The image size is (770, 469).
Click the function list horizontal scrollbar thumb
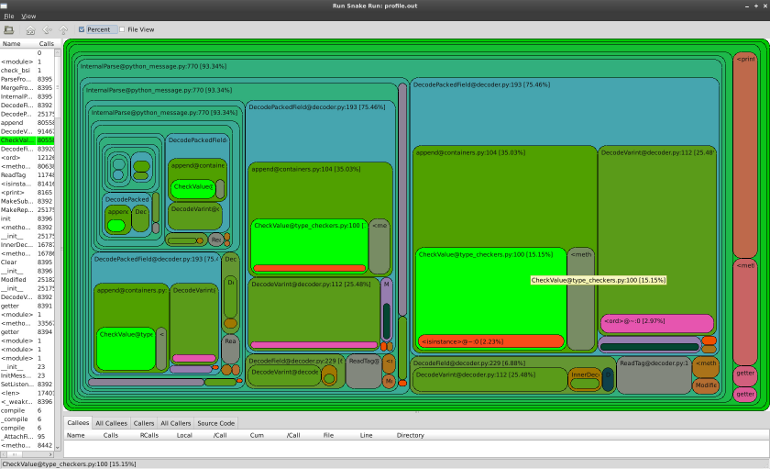click(x=17, y=454)
